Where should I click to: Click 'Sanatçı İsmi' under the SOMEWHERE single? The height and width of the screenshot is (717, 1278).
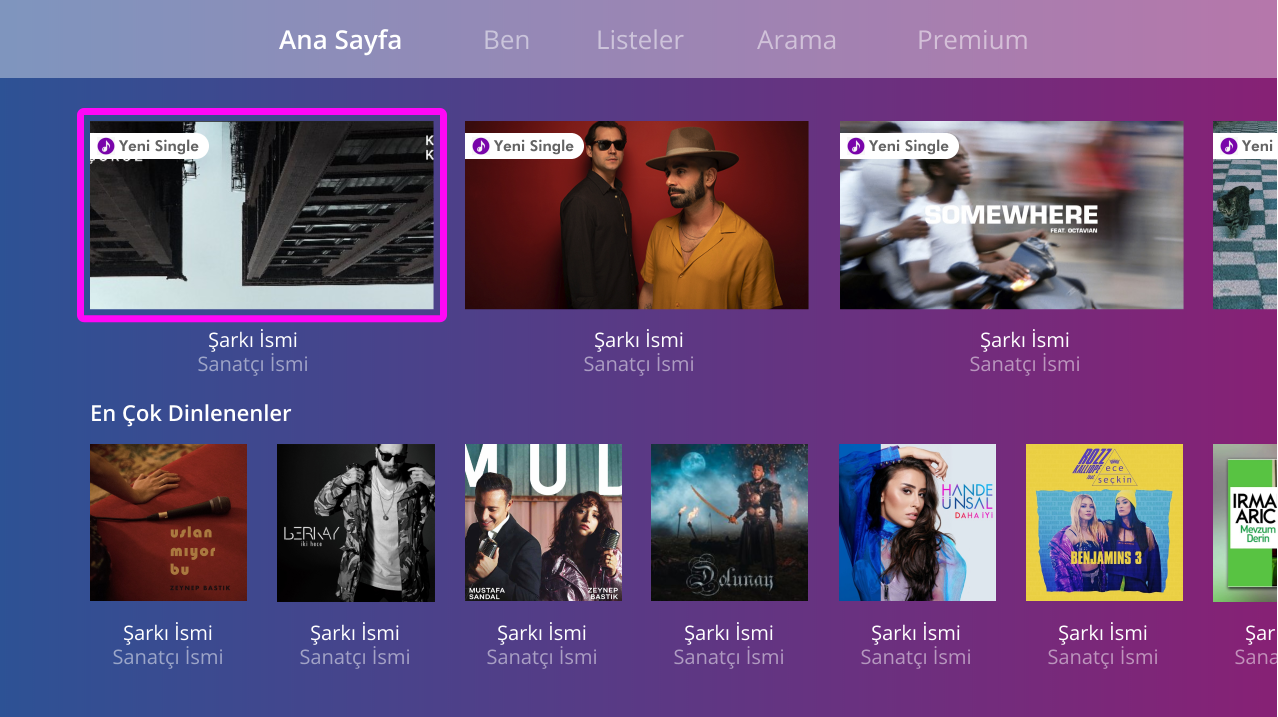click(1025, 364)
